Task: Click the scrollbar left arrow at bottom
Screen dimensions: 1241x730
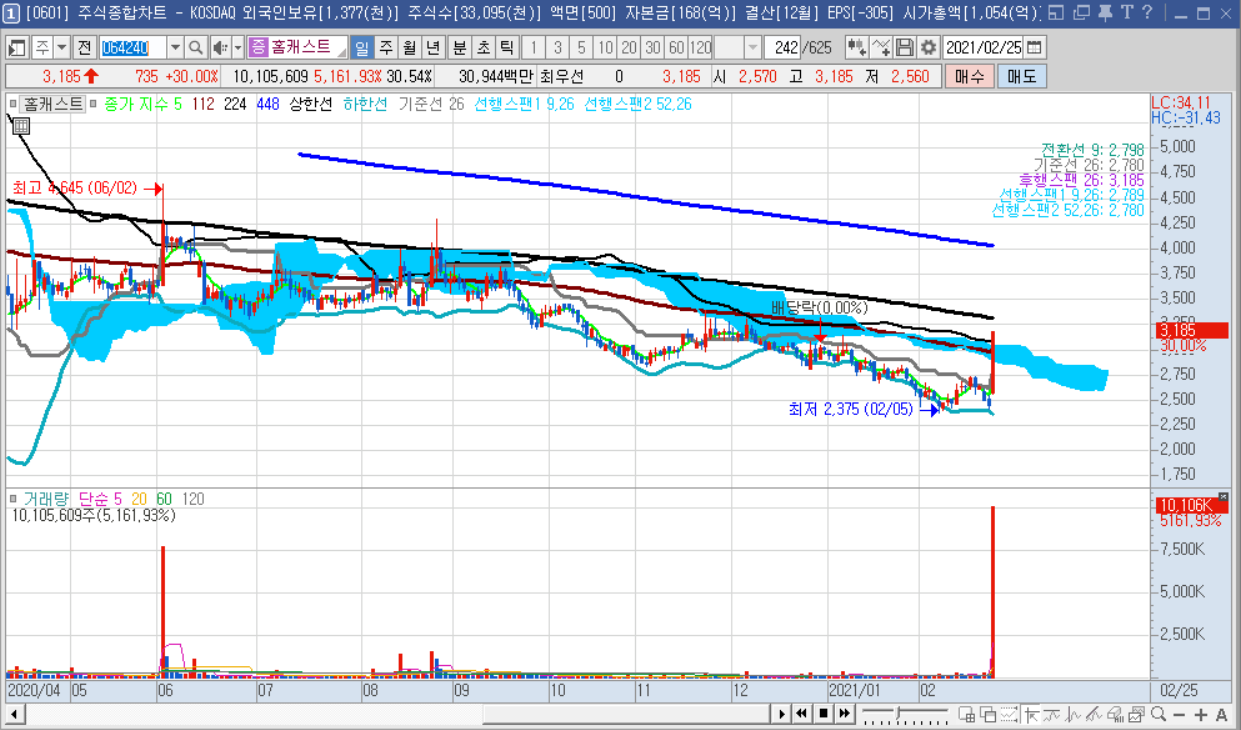Action: 15,714
